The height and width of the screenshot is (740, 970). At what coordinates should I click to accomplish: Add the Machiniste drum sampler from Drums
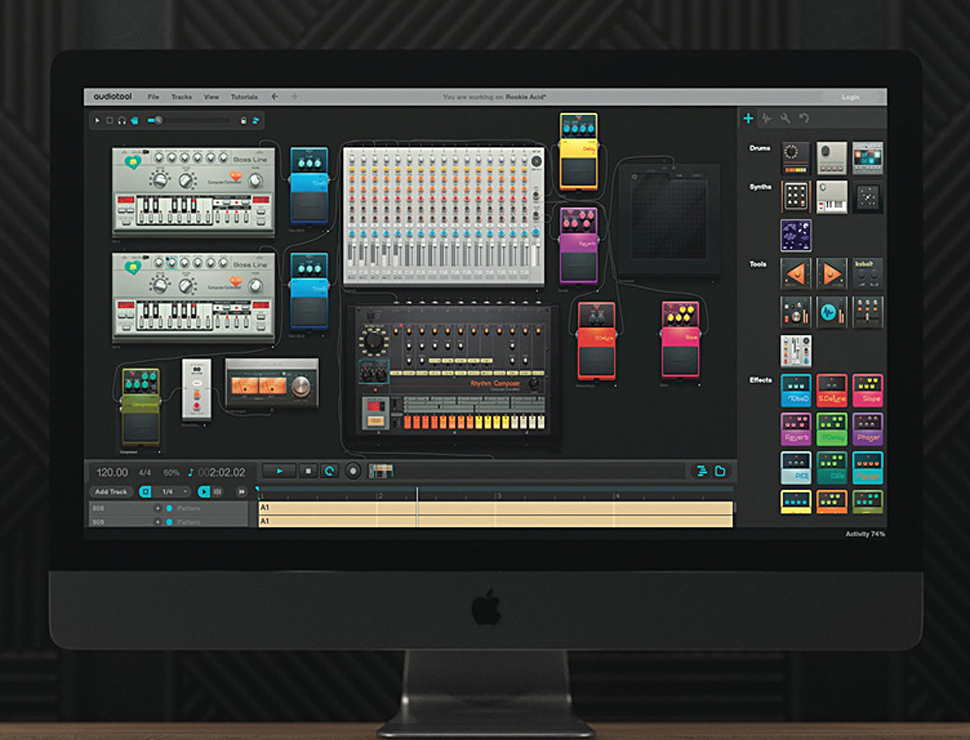[x=867, y=158]
